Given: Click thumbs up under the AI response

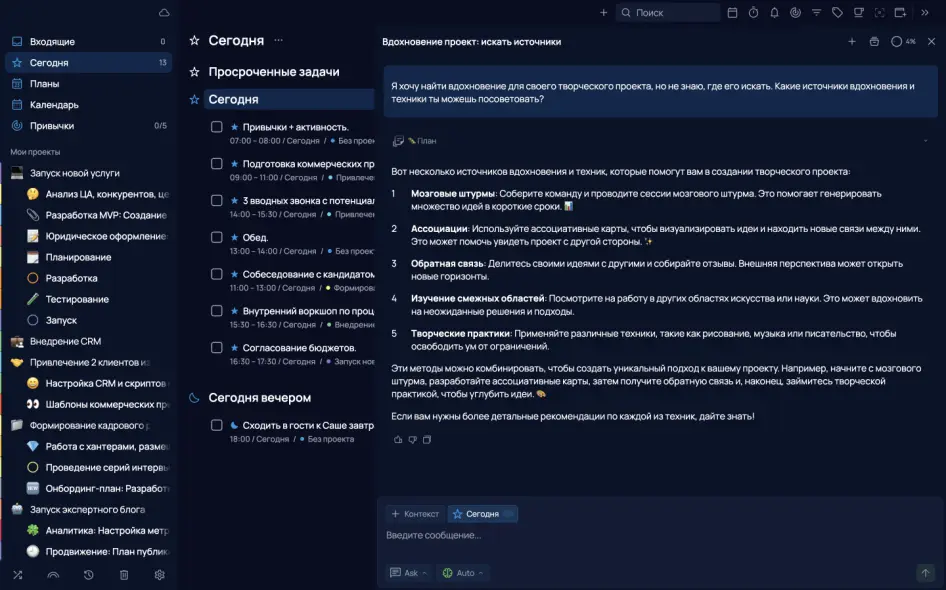Looking at the screenshot, I should 398,439.
